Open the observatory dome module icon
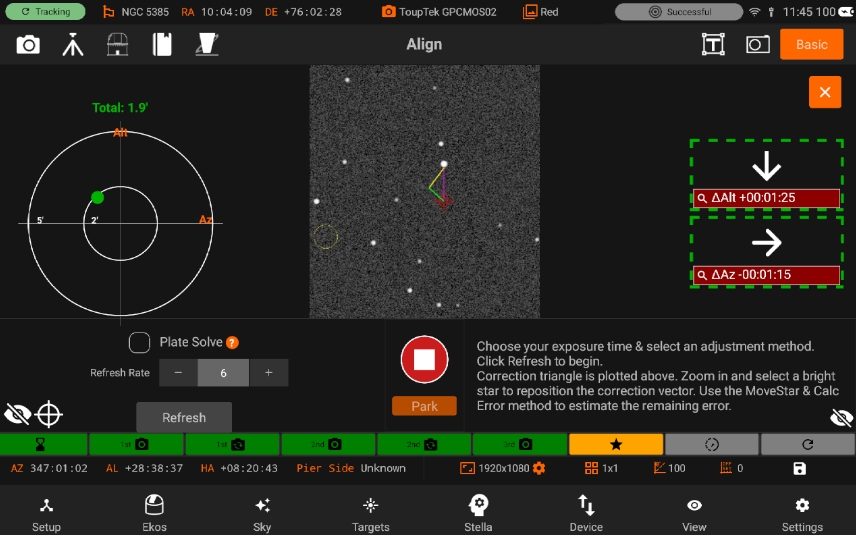This screenshot has height=535, width=856. (117, 44)
